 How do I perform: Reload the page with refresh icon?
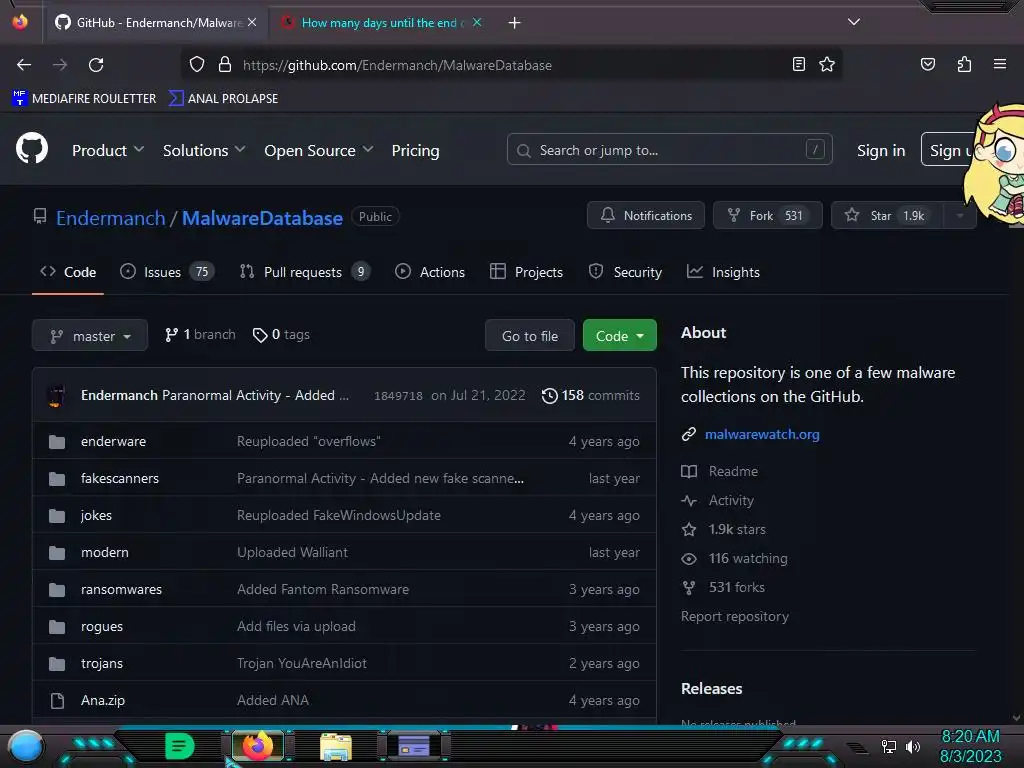tap(96, 65)
